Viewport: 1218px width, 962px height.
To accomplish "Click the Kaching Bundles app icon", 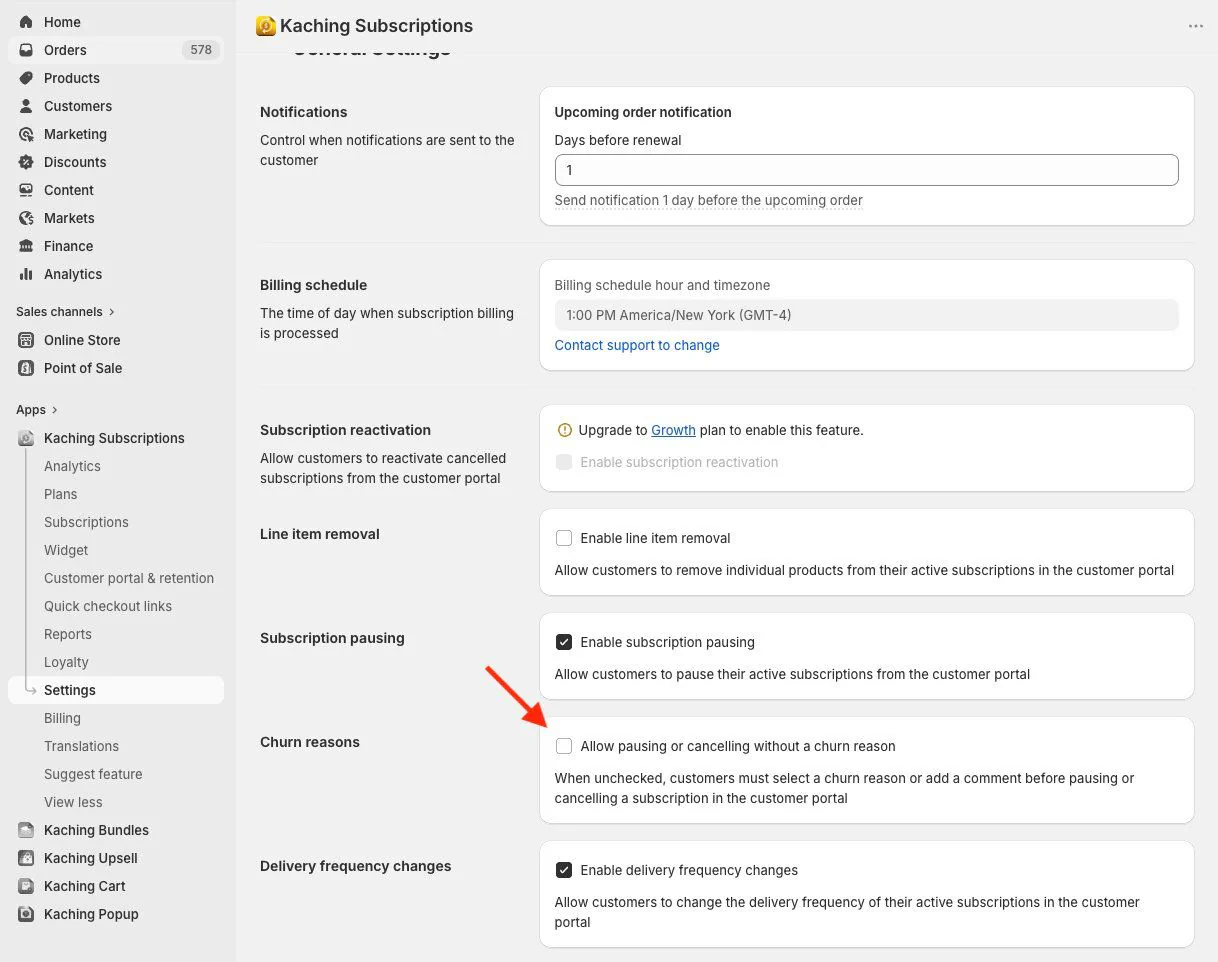I will click(26, 830).
